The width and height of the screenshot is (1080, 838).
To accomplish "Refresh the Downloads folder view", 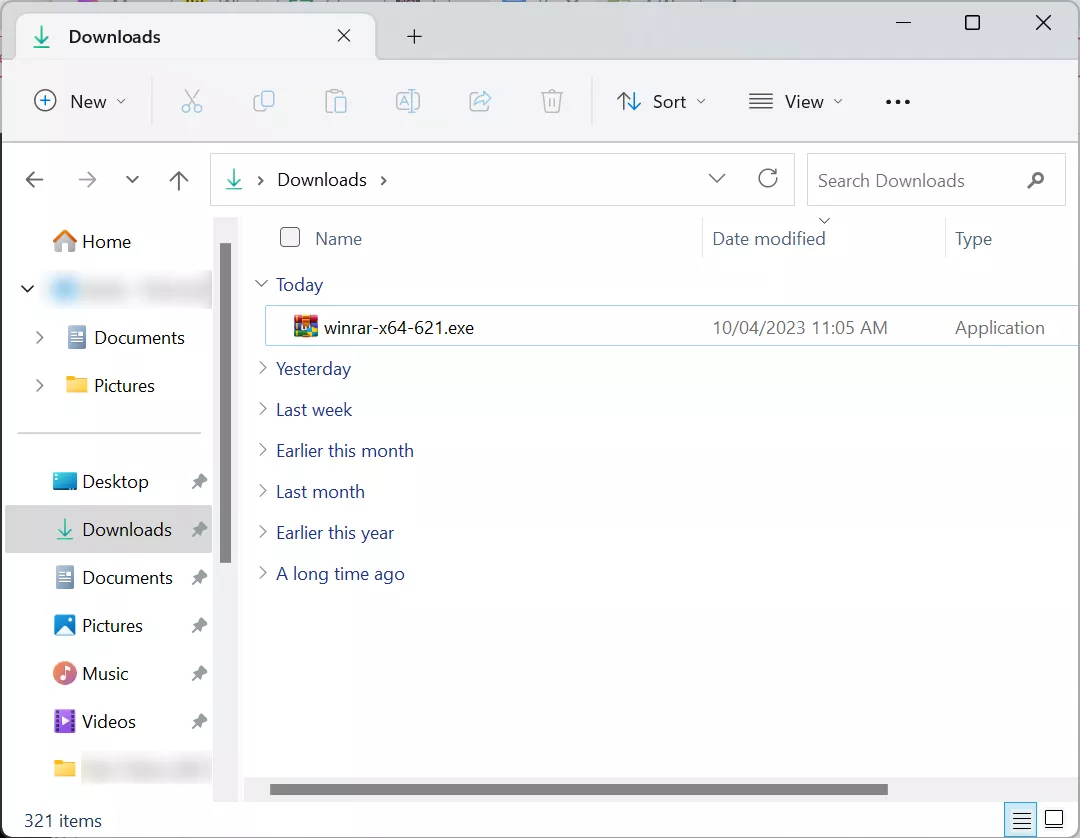I will click(x=768, y=179).
